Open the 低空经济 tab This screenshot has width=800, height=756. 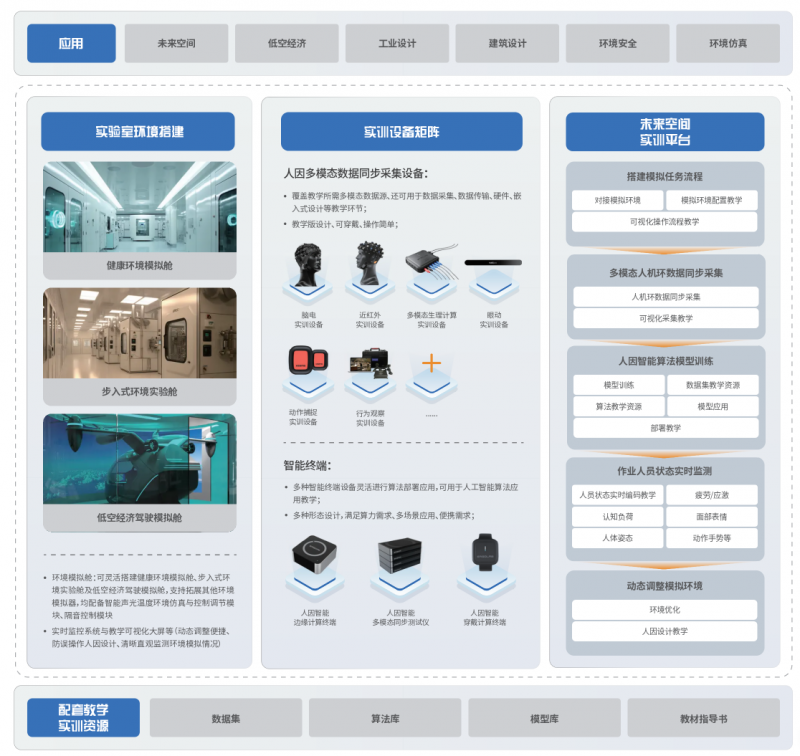287,44
